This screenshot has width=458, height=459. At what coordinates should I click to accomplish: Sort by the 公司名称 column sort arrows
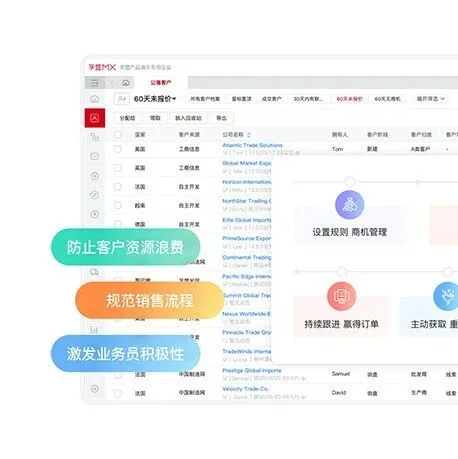point(249,135)
